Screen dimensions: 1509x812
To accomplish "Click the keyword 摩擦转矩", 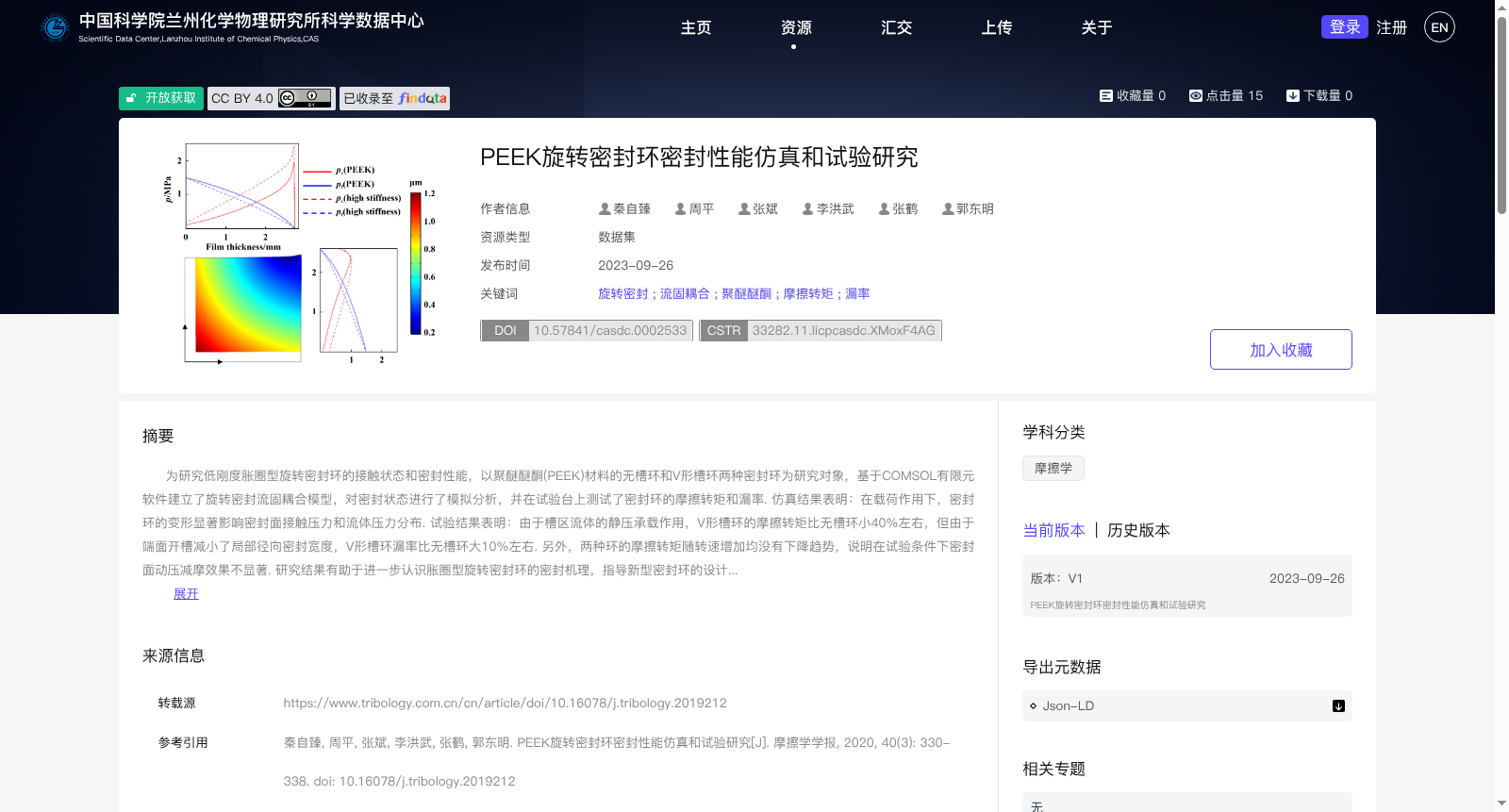I will (x=808, y=293).
